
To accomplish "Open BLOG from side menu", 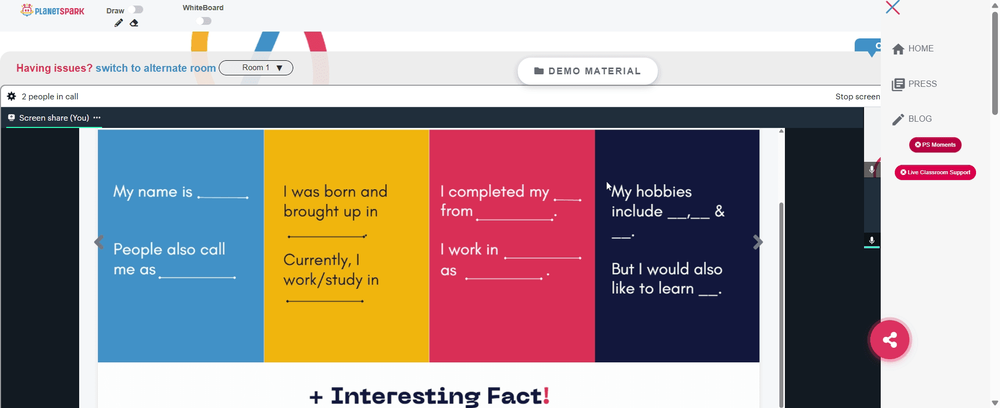I will point(911,119).
